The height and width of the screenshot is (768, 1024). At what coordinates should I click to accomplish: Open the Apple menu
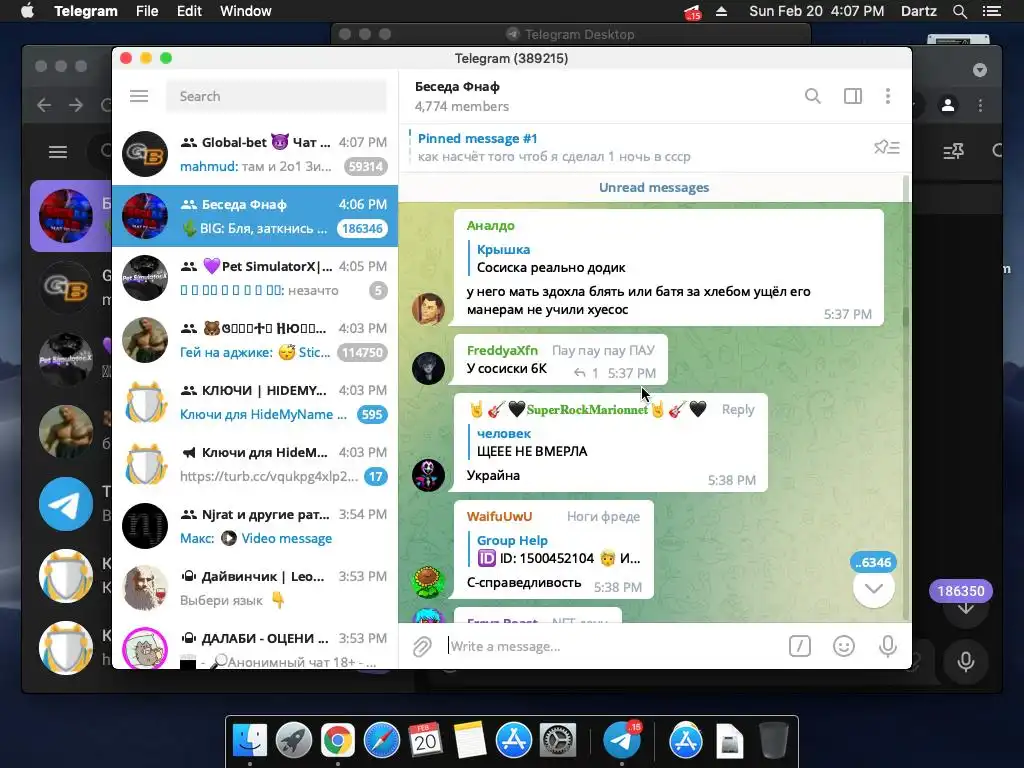coord(27,11)
